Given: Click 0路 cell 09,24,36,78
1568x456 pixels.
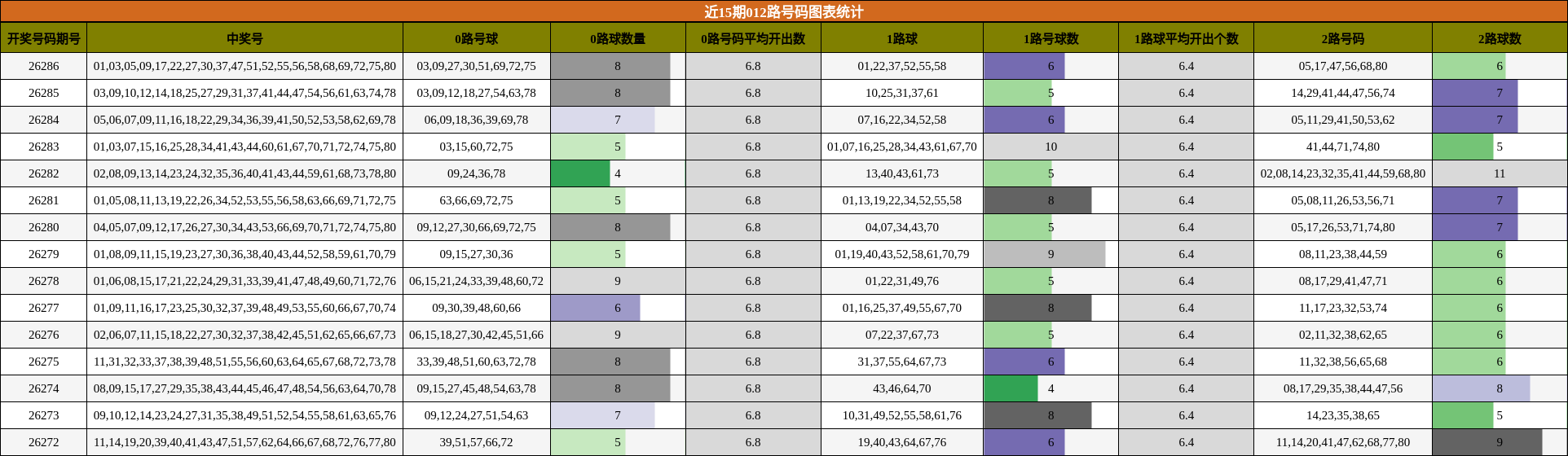Looking at the screenshot, I should pyautogui.click(x=476, y=173).
